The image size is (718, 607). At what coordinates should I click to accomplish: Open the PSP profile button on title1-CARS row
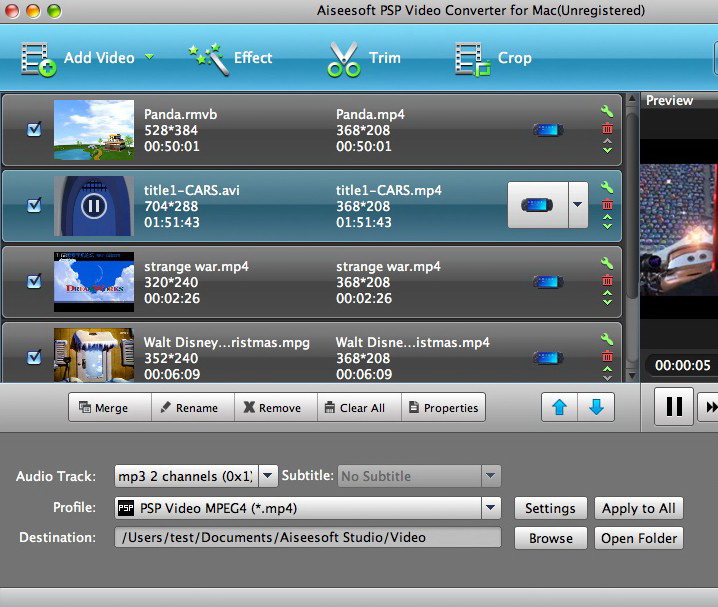point(538,205)
